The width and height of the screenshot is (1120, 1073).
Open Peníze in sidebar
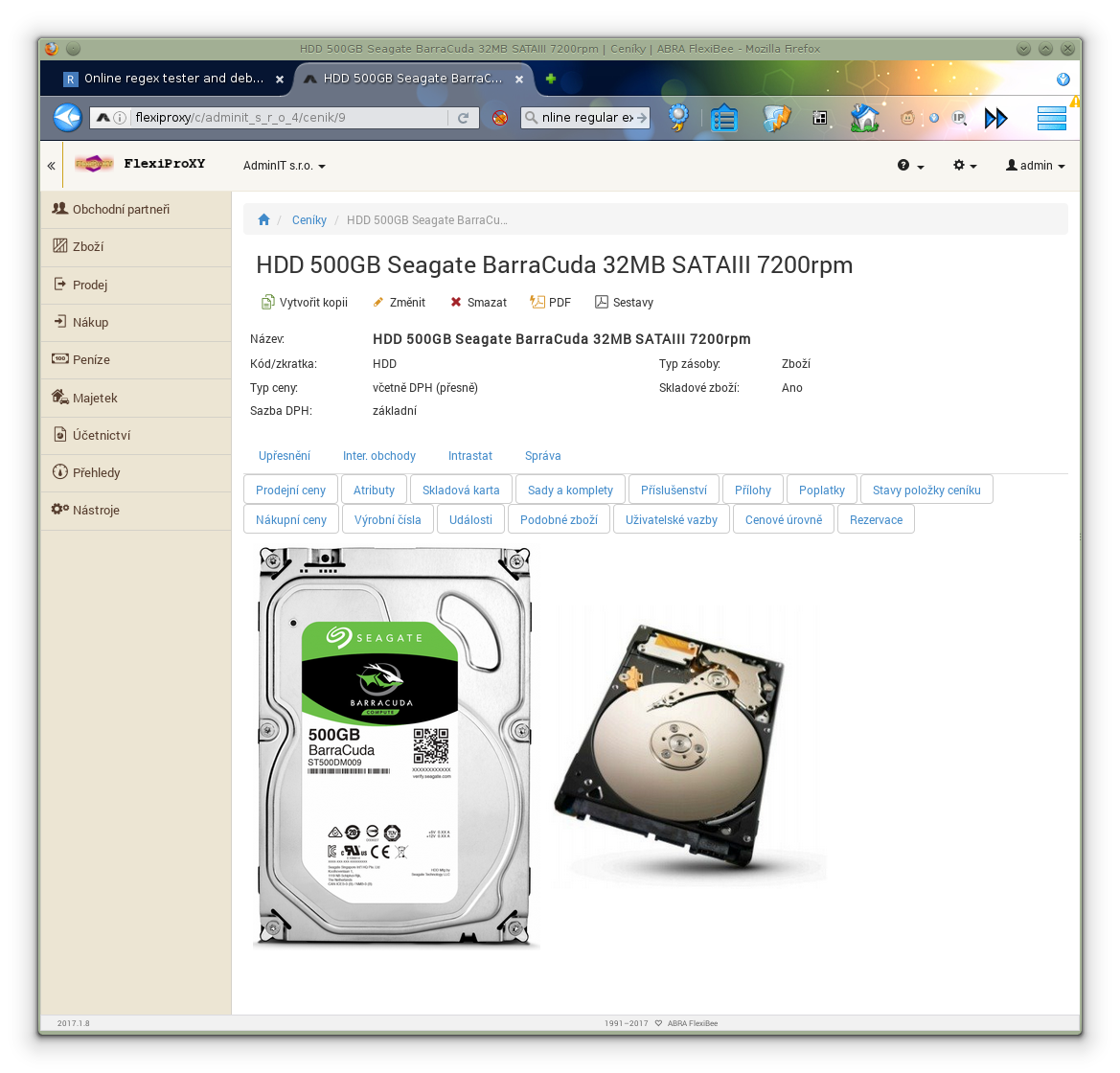point(136,360)
